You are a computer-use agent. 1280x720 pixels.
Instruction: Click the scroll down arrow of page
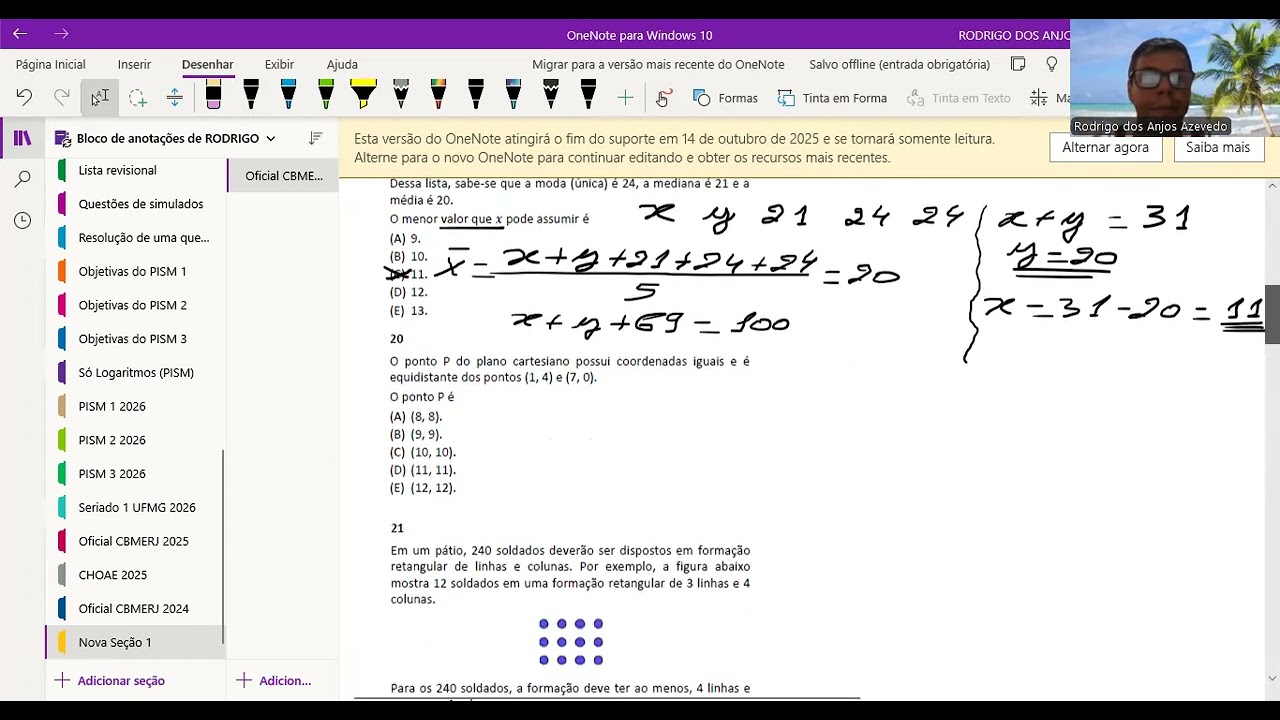(x=1272, y=678)
